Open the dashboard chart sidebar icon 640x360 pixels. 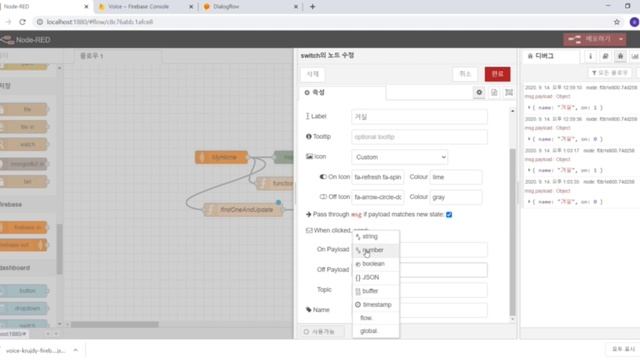635,56
